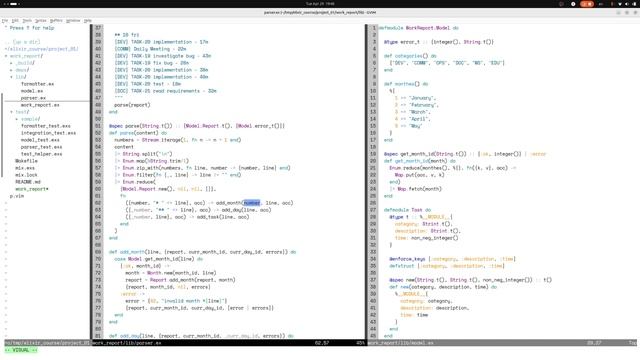Viewport: 640px width, 360px height.
Task: Open formatter.ex in the file tree
Action: tap(37, 84)
